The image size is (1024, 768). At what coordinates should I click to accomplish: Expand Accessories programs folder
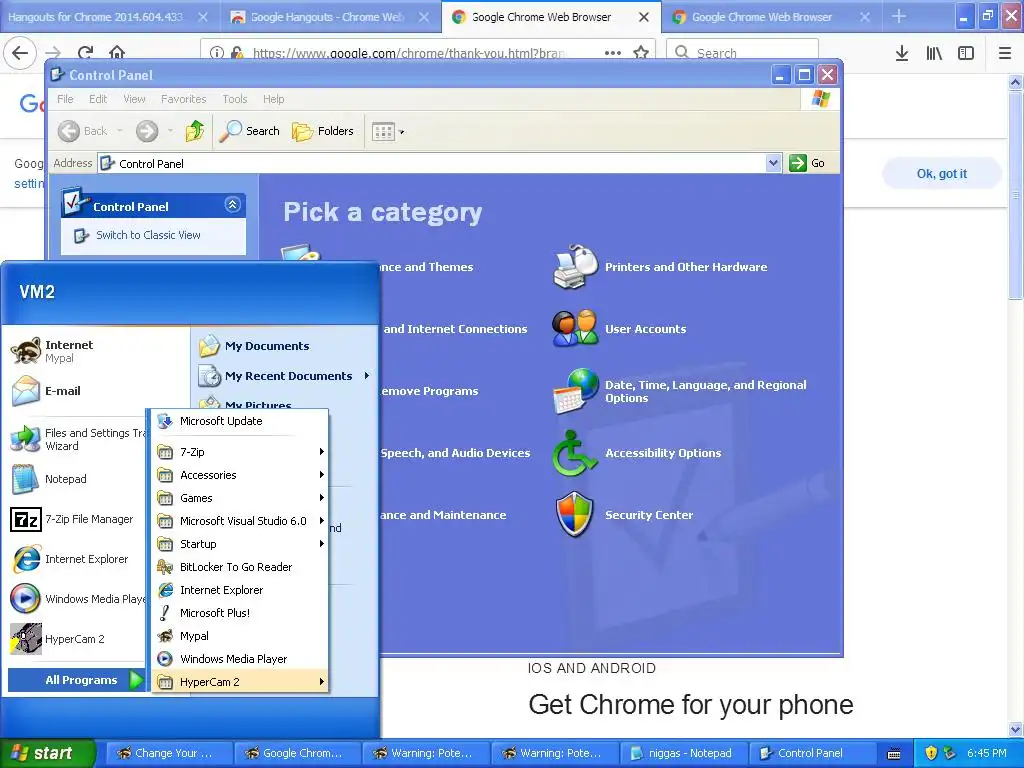click(240, 475)
